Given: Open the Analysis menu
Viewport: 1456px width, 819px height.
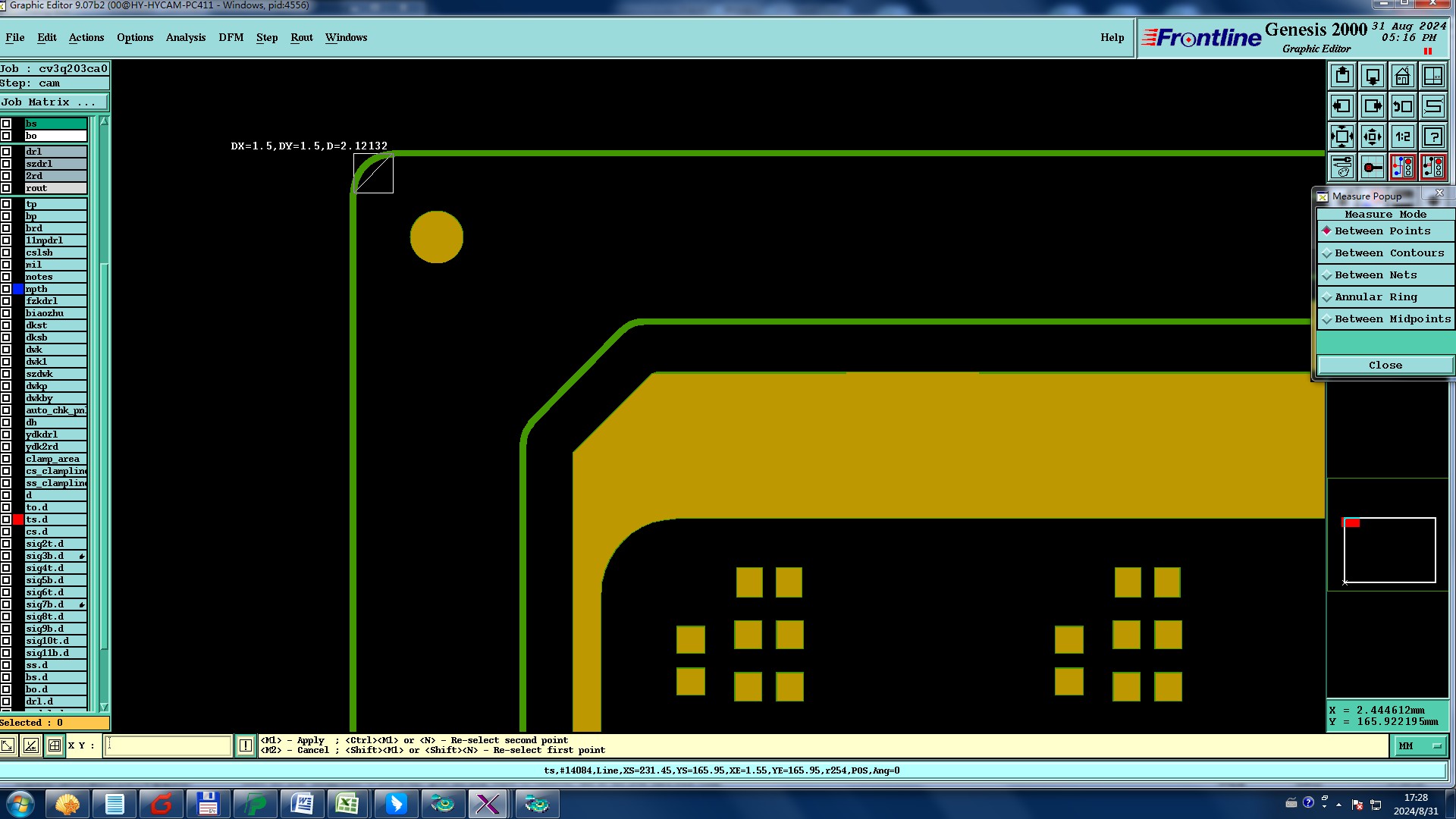Looking at the screenshot, I should tap(185, 37).
